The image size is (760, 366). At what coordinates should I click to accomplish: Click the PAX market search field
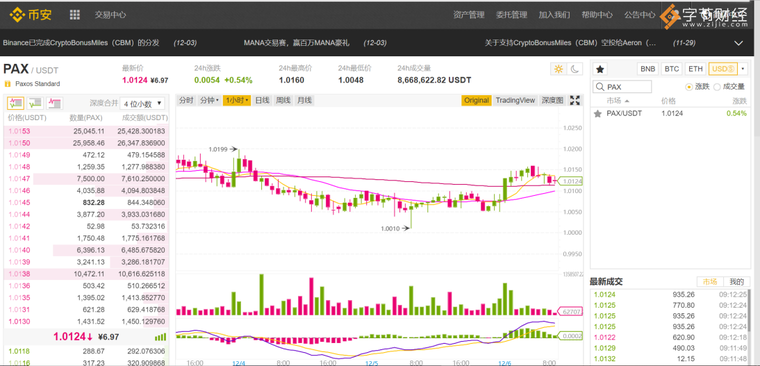click(622, 87)
